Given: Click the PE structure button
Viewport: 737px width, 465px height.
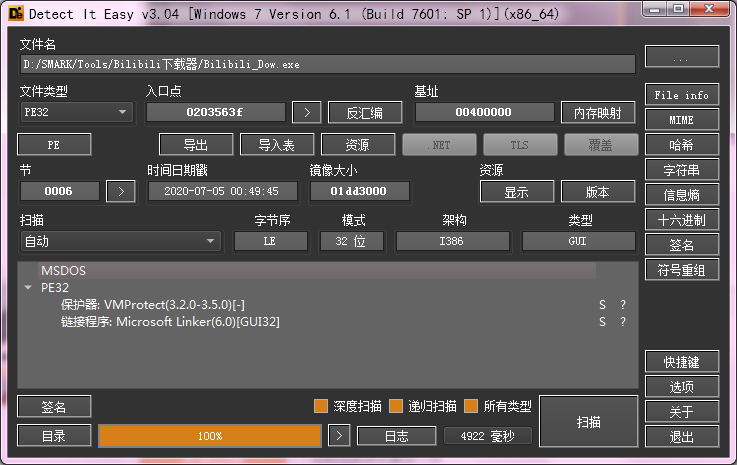Looking at the screenshot, I should point(54,145).
